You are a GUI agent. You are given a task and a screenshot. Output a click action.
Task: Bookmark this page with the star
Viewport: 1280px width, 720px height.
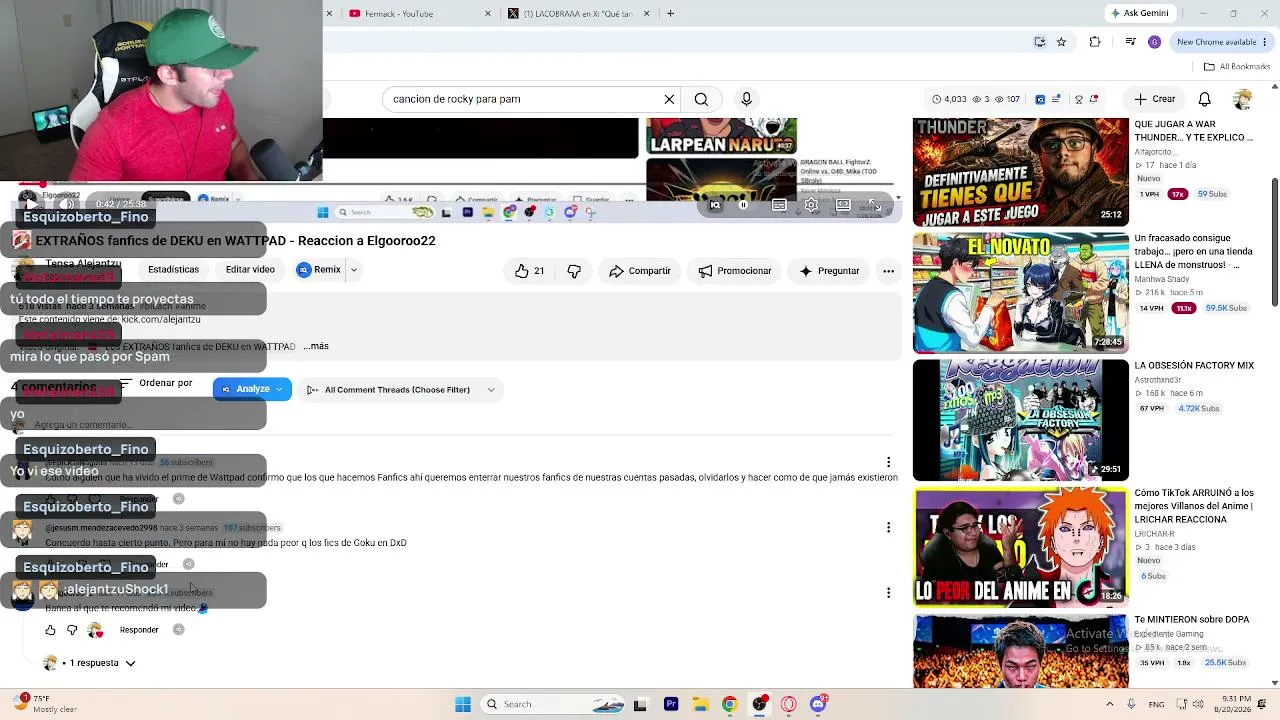(1061, 42)
